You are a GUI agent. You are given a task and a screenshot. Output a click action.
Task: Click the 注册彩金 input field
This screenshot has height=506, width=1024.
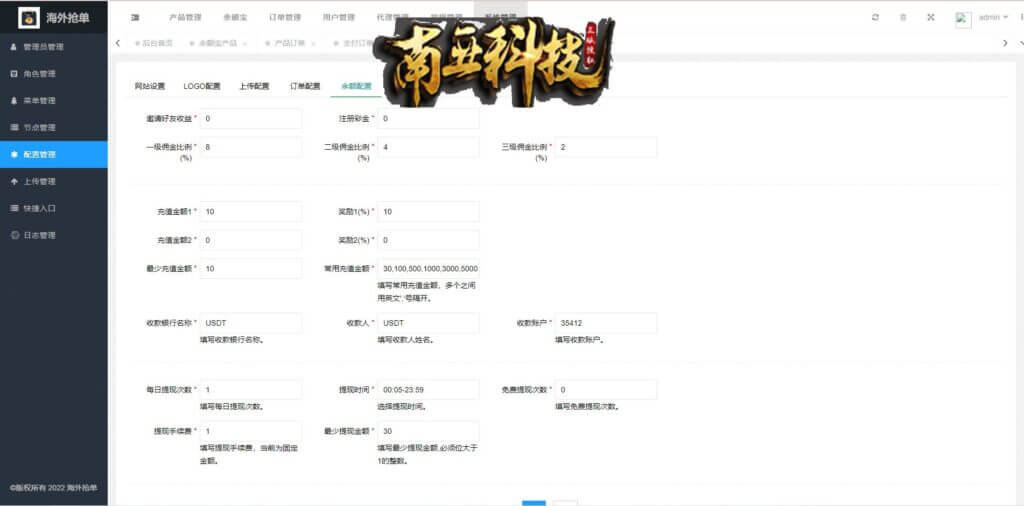[428, 119]
